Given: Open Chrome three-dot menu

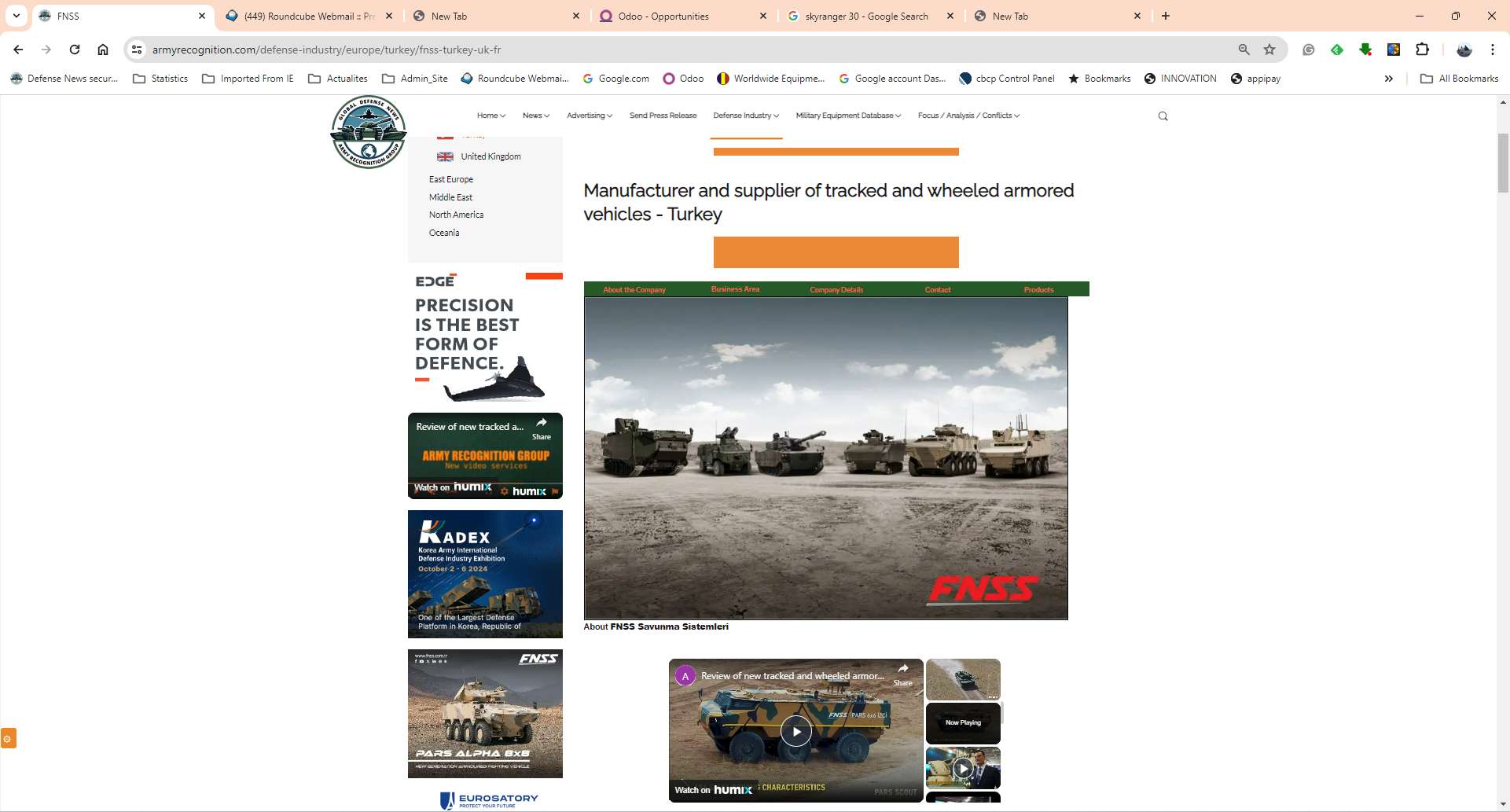Looking at the screenshot, I should [1492, 50].
